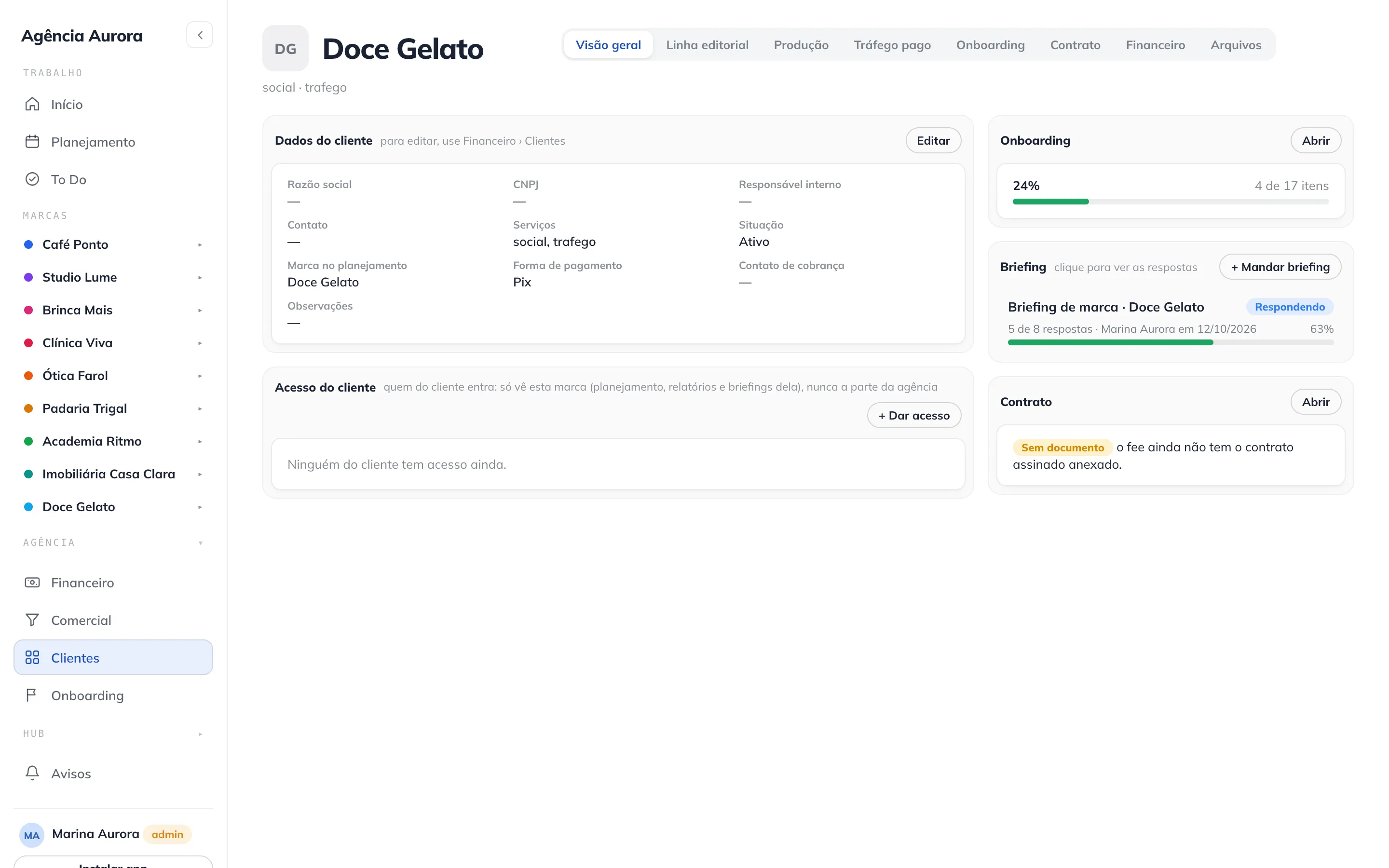Select the Clínica Viva brand
Image resolution: width=1389 pixels, height=868 pixels.
pos(77,343)
